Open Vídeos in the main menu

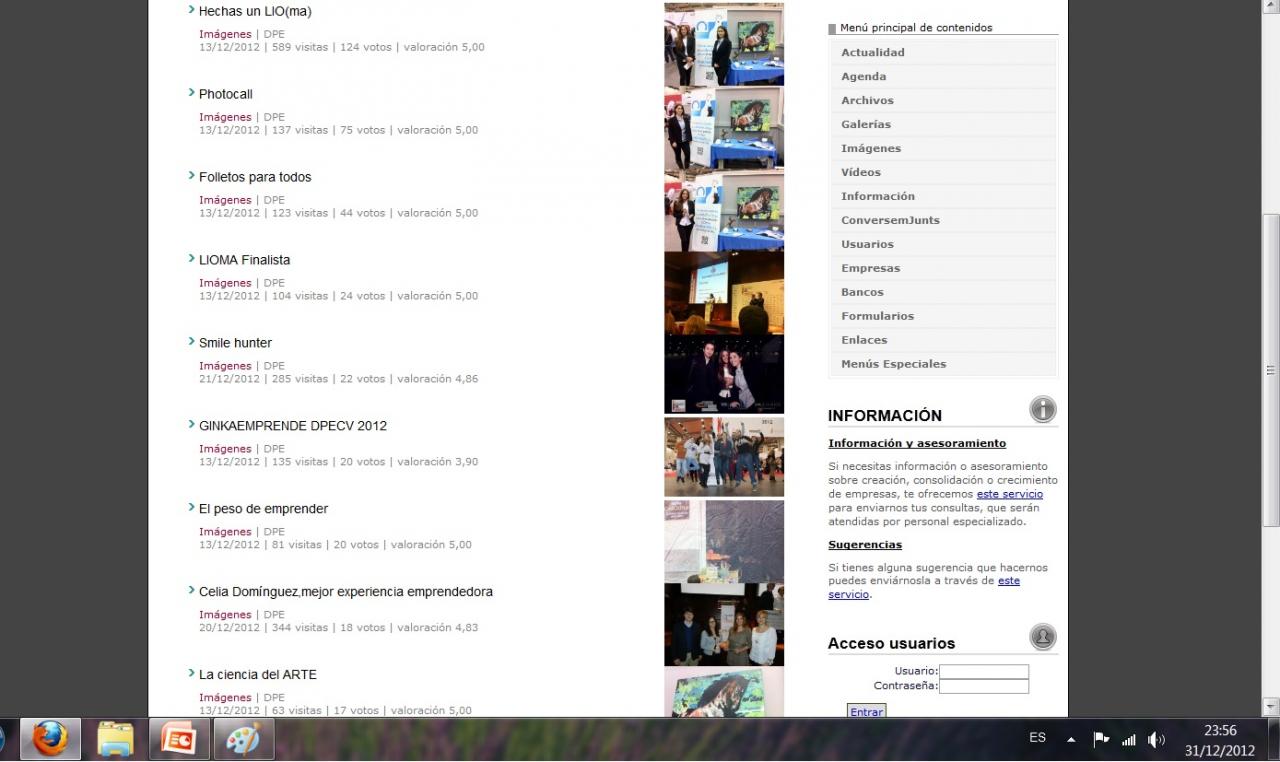(943, 172)
